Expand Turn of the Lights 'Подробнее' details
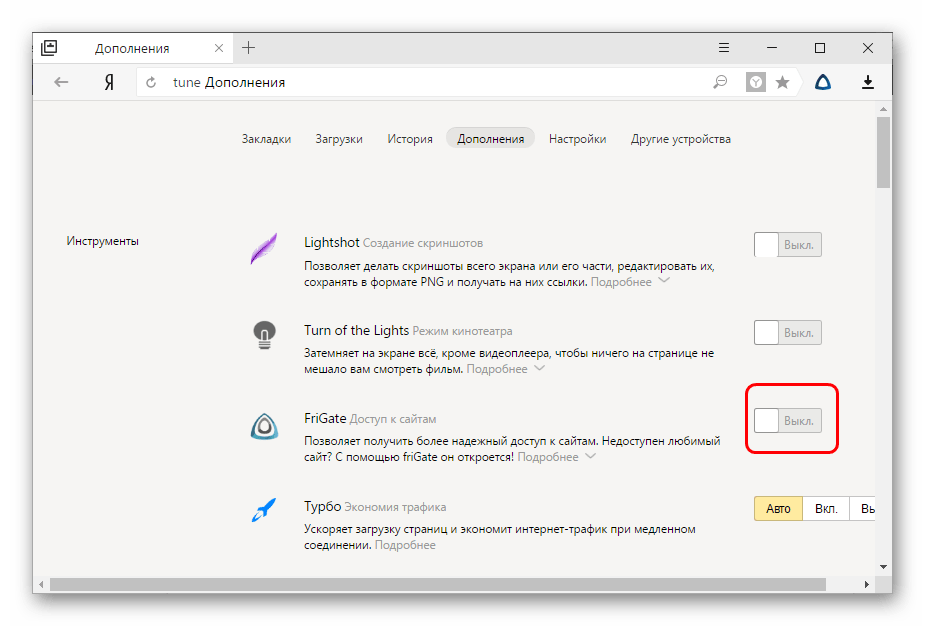 pyautogui.click(x=505, y=369)
